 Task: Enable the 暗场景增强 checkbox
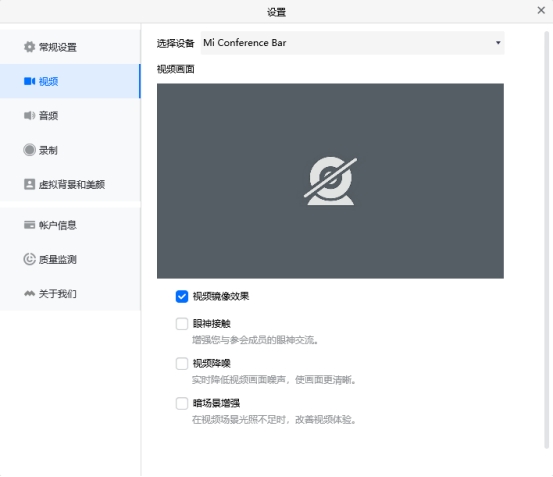[182, 403]
